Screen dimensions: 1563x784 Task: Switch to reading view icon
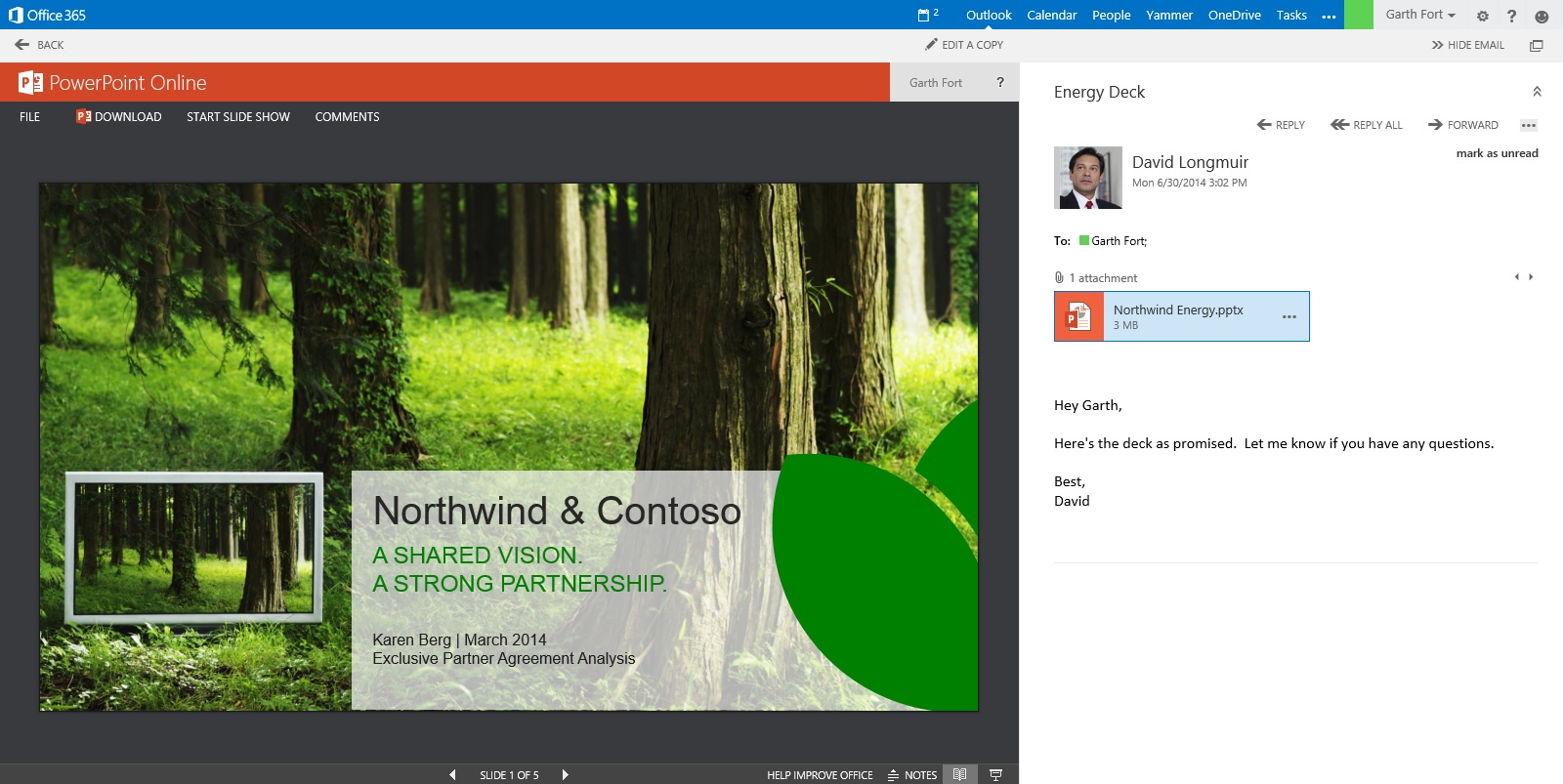click(960, 774)
